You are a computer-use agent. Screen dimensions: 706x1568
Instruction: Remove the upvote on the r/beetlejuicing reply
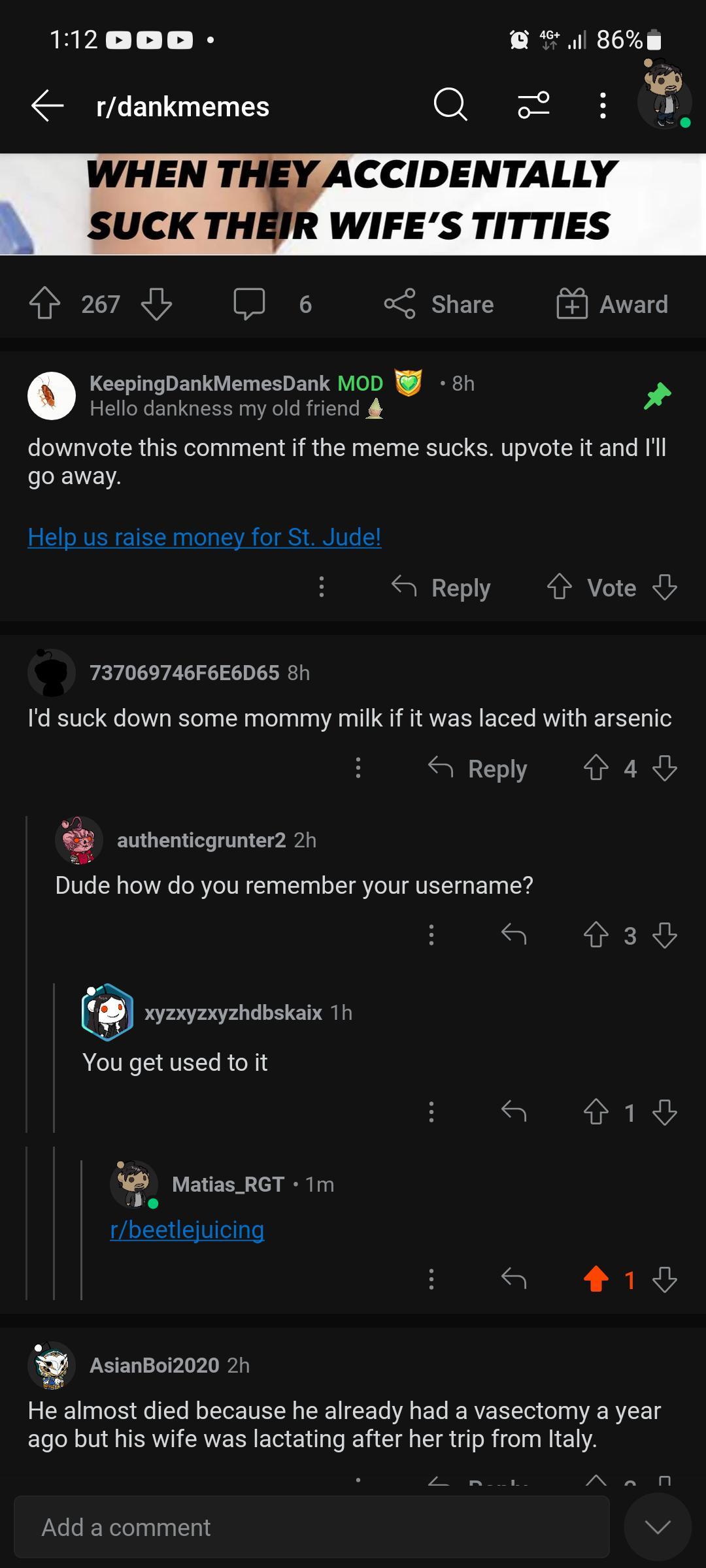click(x=596, y=1278)
